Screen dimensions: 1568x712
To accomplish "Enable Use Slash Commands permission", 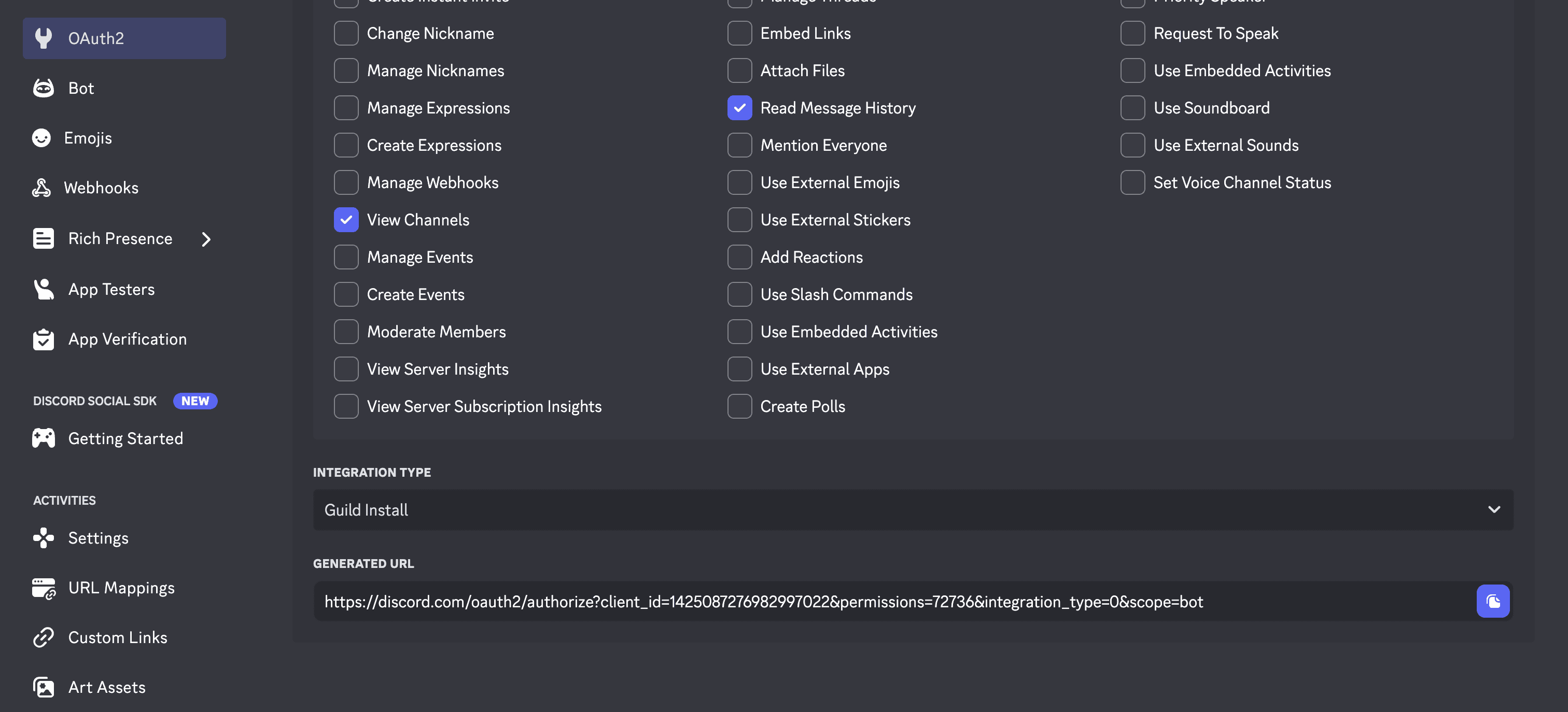I will 739,294.
